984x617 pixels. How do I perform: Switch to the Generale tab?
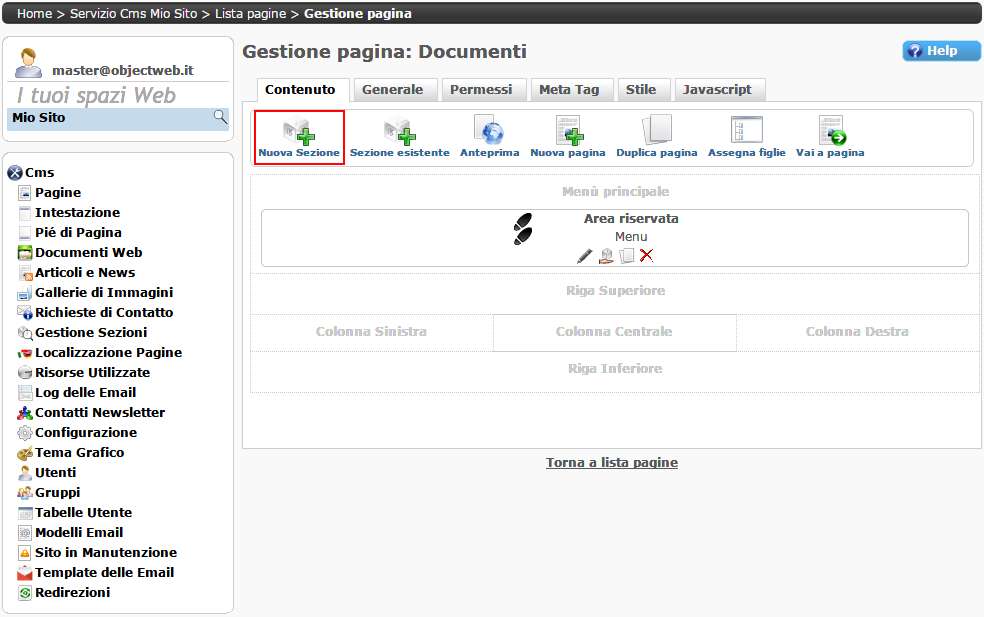[392, 90]
